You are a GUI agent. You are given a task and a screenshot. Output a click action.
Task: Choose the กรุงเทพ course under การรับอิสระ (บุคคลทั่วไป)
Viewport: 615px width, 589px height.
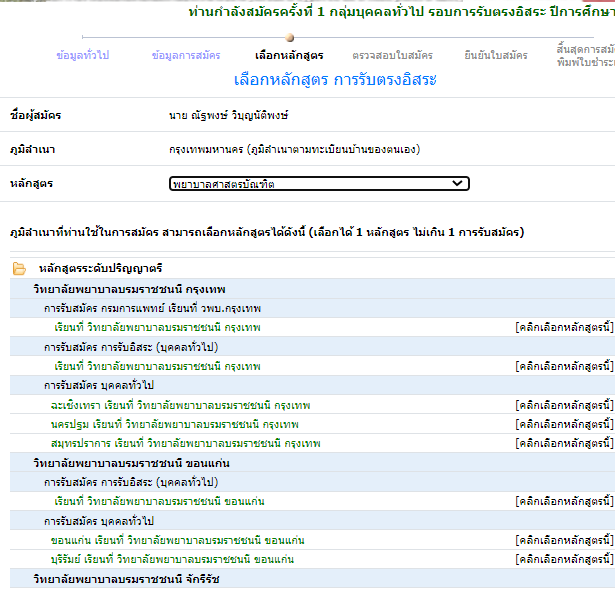pos(564,366)
